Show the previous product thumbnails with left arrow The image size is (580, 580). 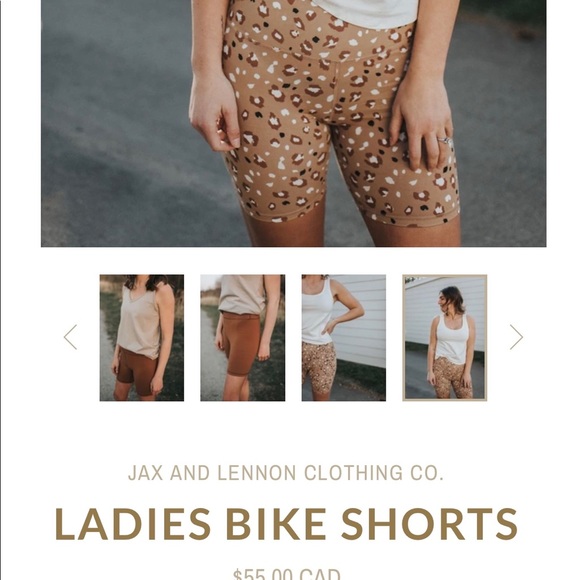[x=70, y=337]
